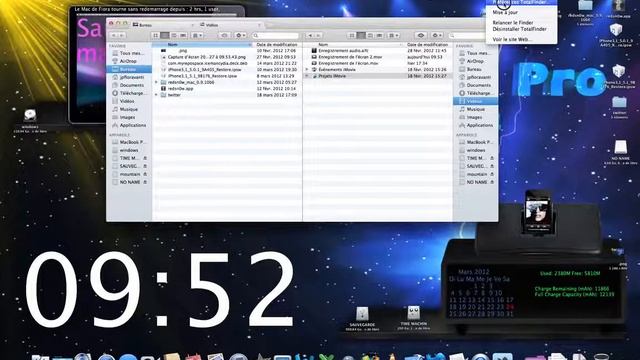Screen dimensions: 640x360
Task: Select Enregistrement de l'écran 2.mov row
Action: [x=378, y=57]
